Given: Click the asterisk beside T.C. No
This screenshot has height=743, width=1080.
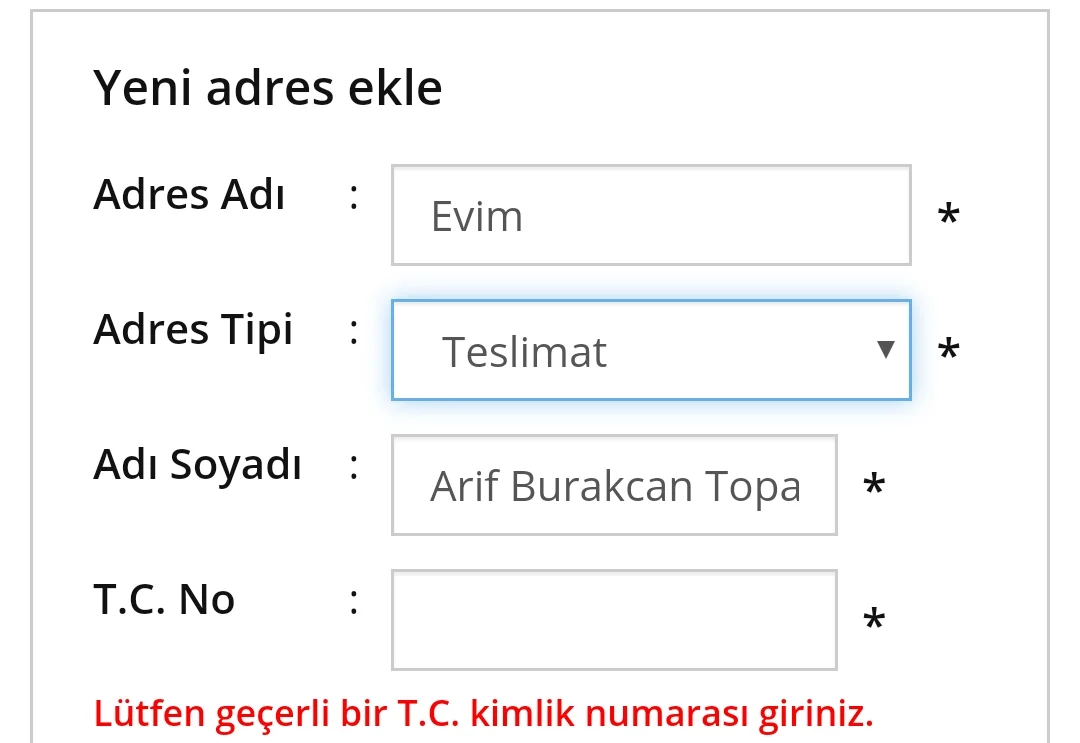Looking at the screenshot, I should 874,619.
